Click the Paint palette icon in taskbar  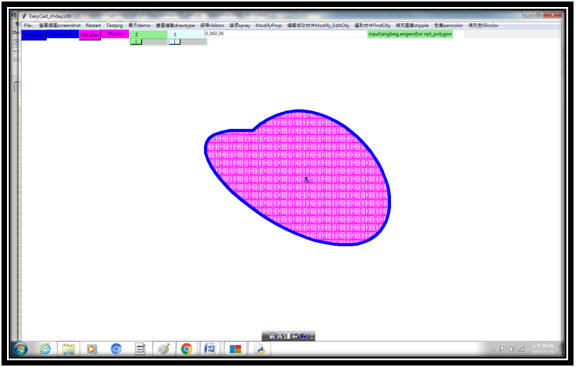[x=163, y=349]
